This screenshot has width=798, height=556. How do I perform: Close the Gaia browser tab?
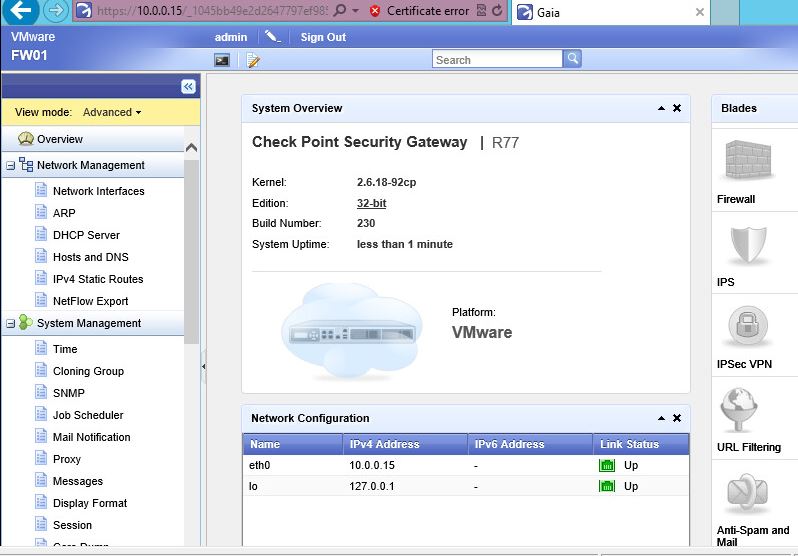click(x=700, y=12)
